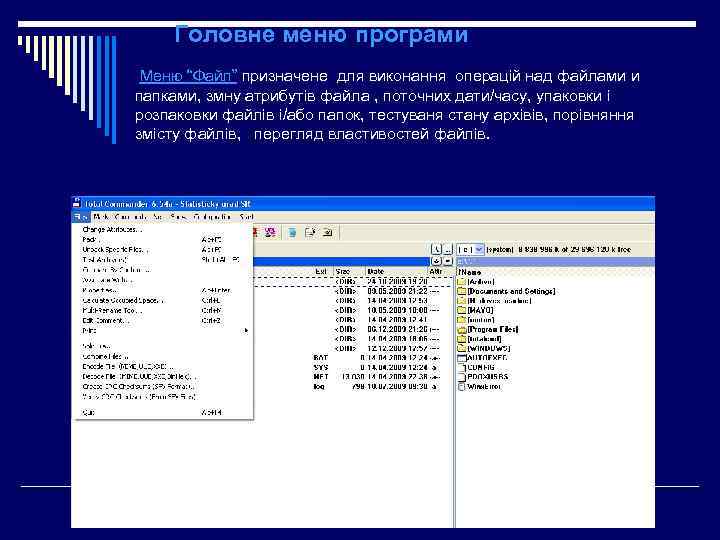The height and width of the screenshot is (540, 720).
Task: Click the notepad toolbar icon
Action: coord(310,232)
